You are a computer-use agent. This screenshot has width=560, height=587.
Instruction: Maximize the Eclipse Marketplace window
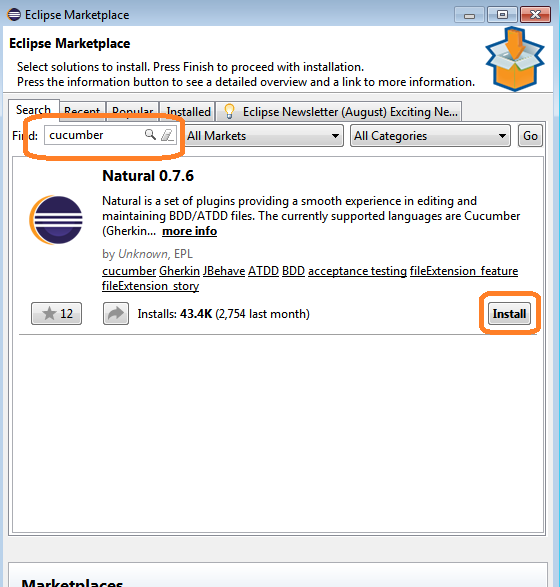502,15
